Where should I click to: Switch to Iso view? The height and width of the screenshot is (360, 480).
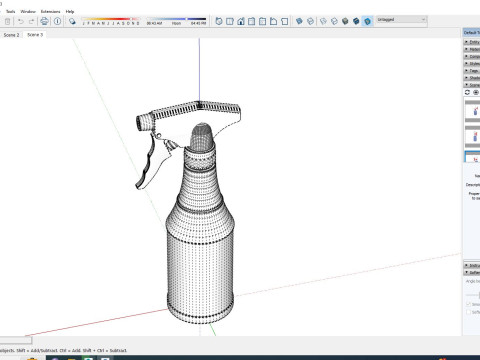219,21
